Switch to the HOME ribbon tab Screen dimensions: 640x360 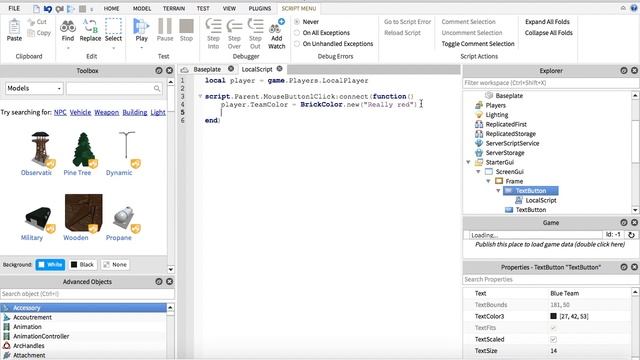[111, 8]
